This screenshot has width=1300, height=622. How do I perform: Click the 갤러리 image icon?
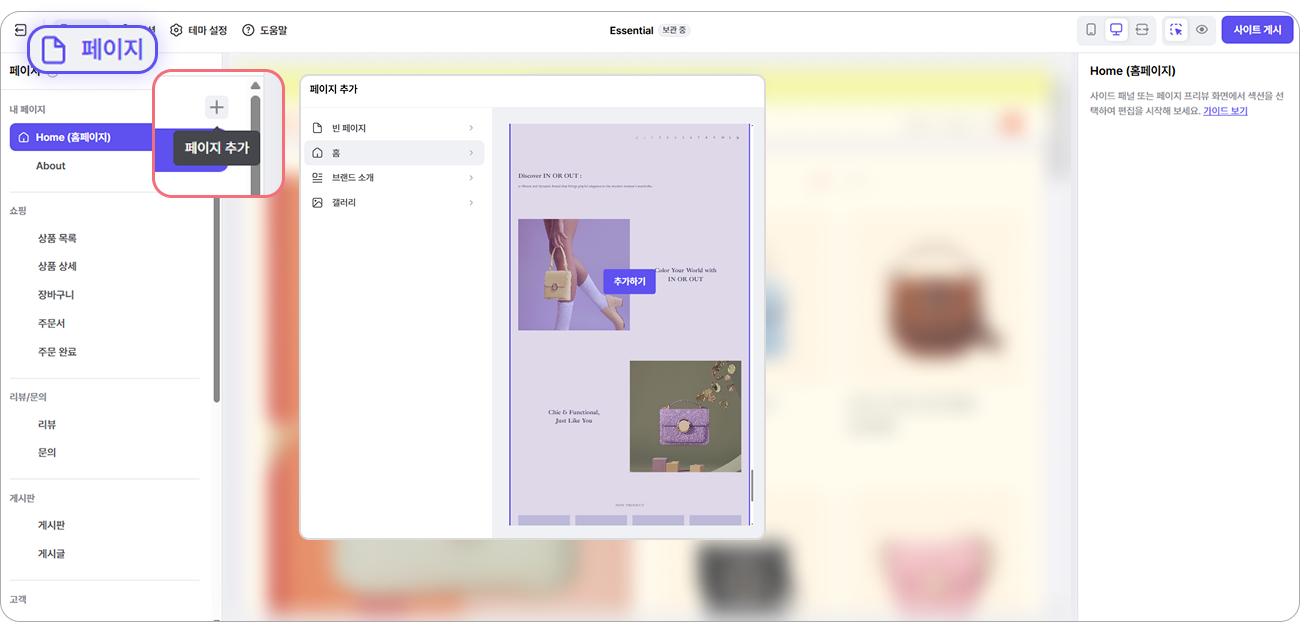(x=318, y=202)
